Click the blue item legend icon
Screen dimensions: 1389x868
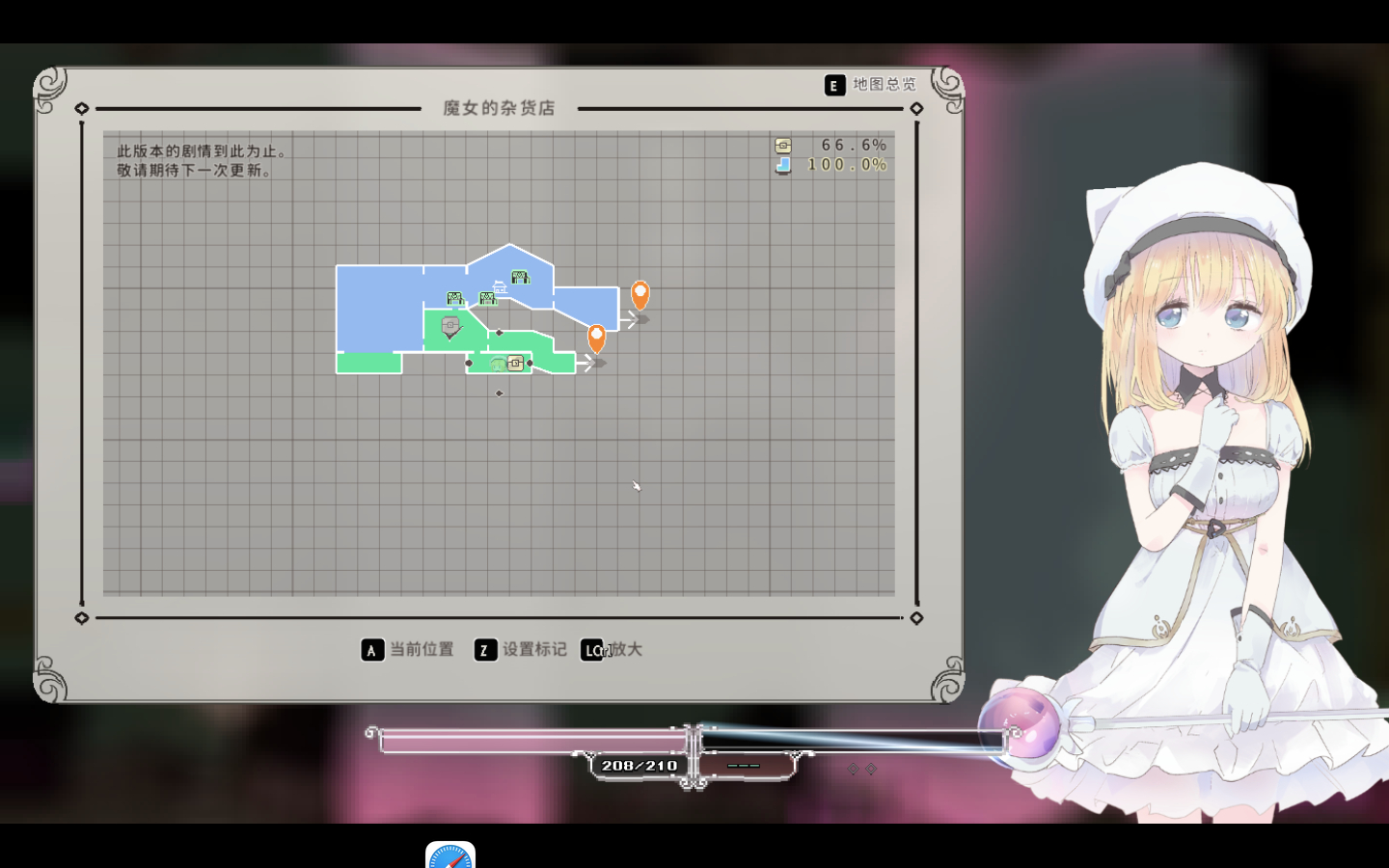pos(783,165)
